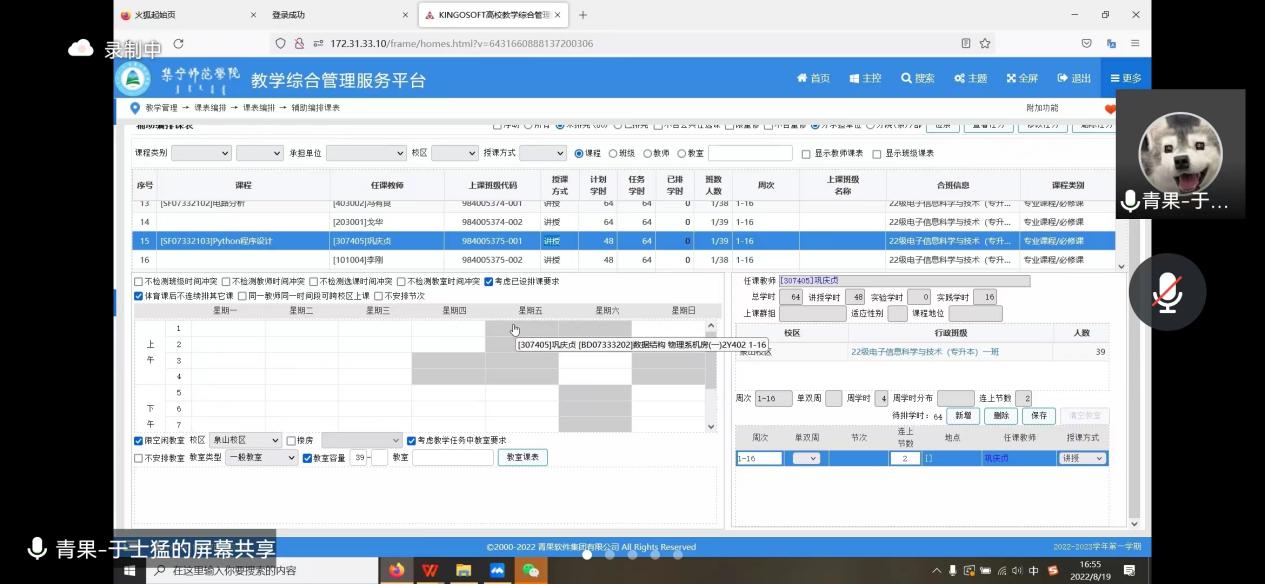Reload the page with the browser refresh icon
The image size is (1265, 584).
tap(179, 44)
